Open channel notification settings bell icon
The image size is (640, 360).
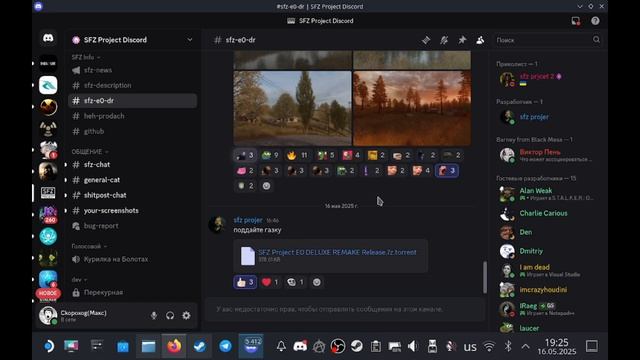(x=444, y=40)
